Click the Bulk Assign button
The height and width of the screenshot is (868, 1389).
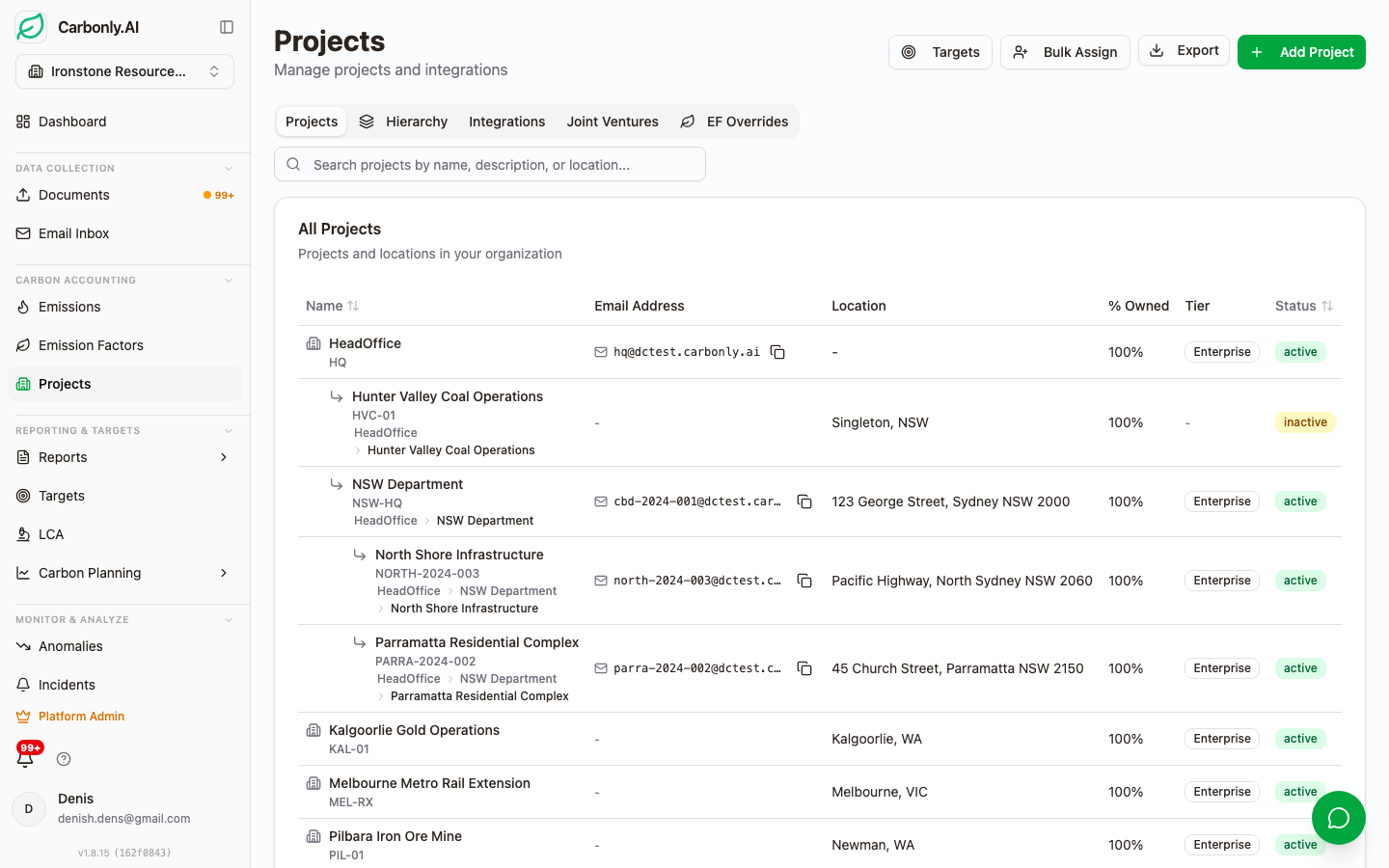(1065, 52)
